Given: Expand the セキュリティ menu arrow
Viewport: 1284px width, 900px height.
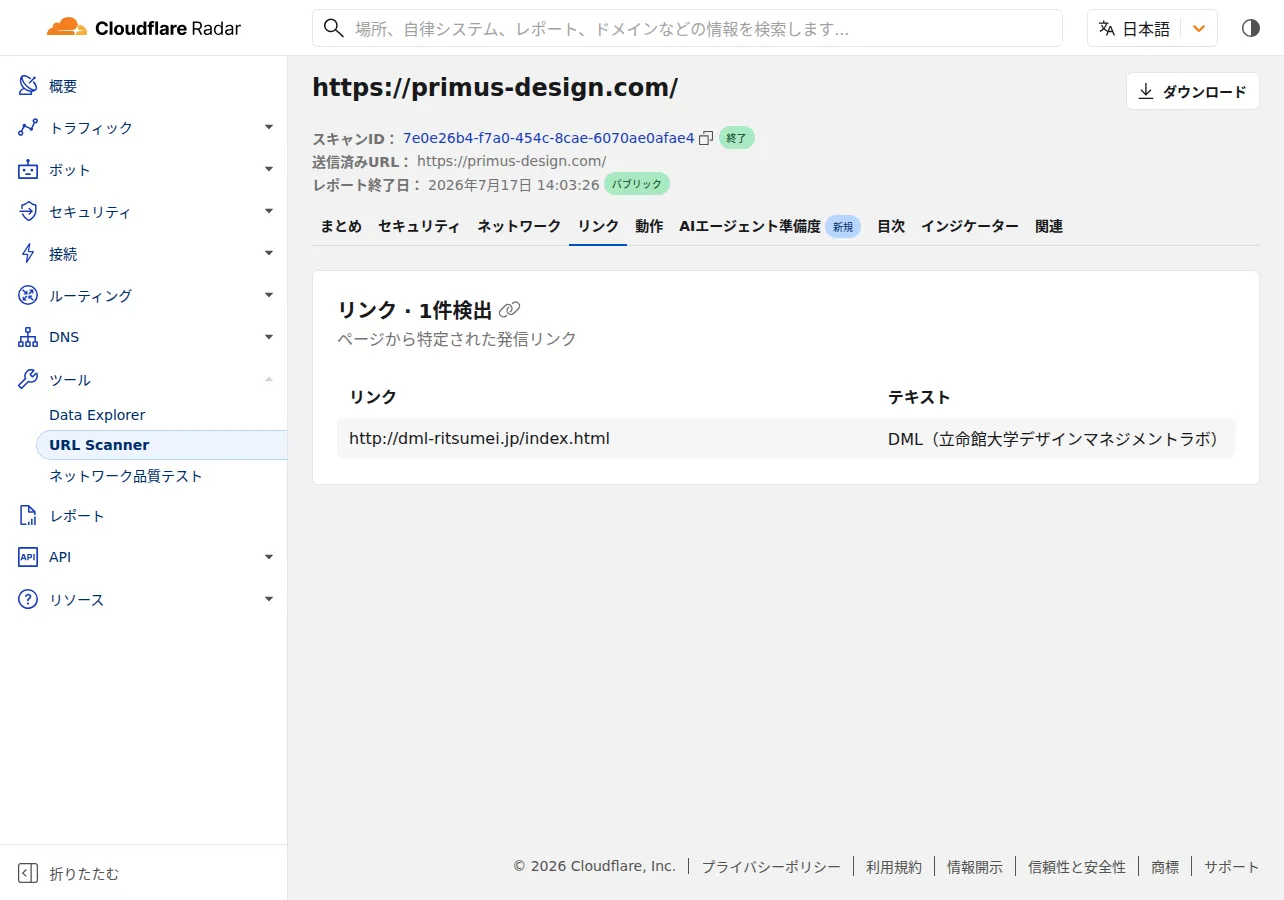Looking at the screenshot, I should [269, 211].
